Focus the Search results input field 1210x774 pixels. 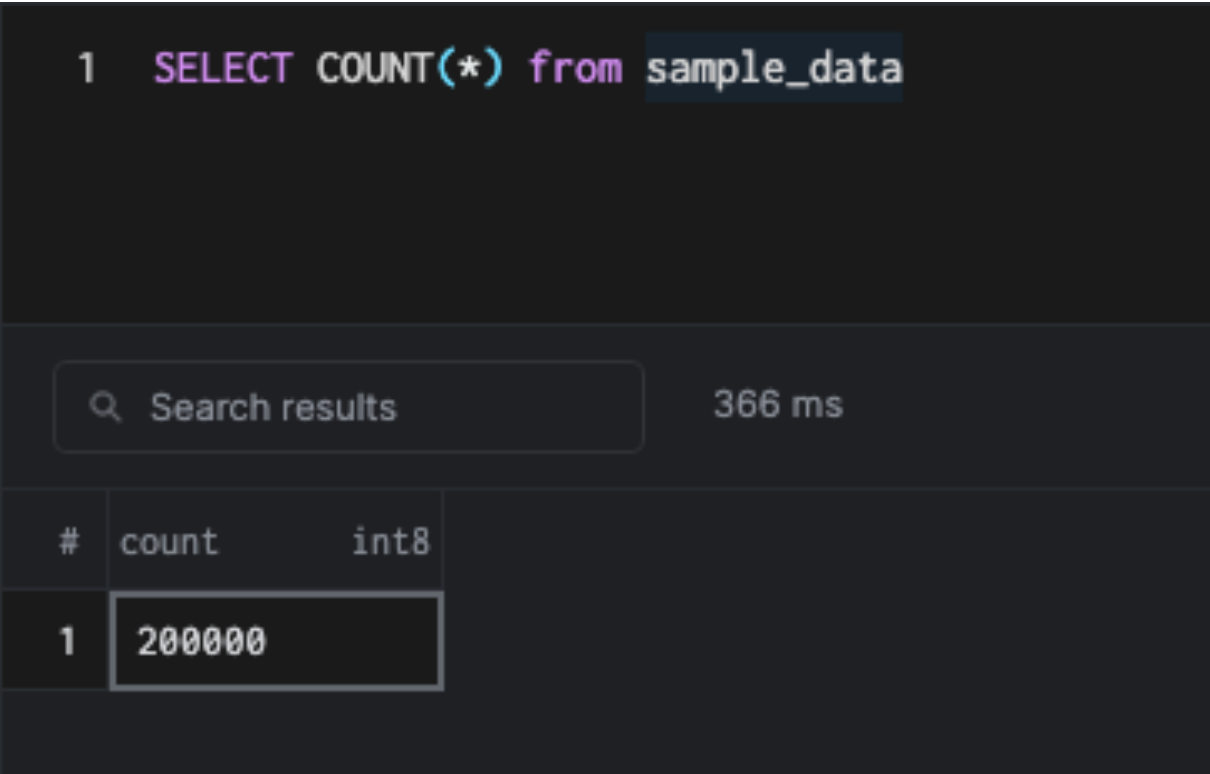click(380, 407)
